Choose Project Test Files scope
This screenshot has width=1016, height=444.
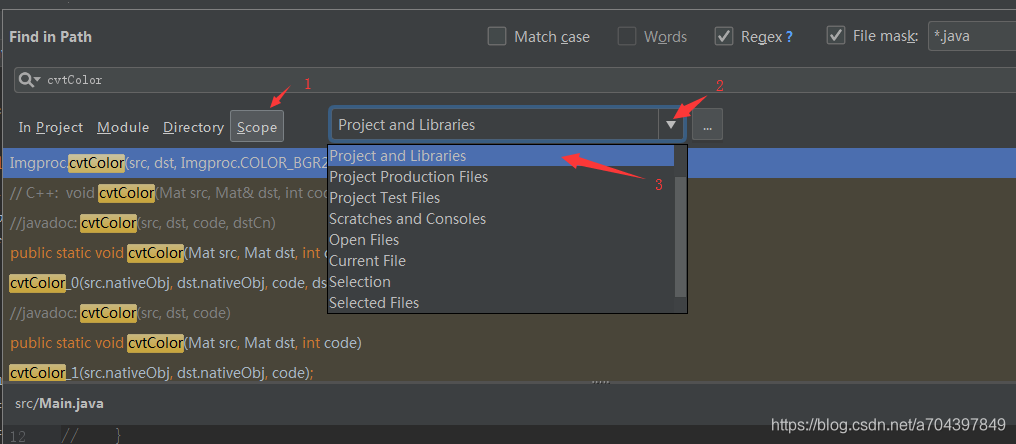coord(501,198)
